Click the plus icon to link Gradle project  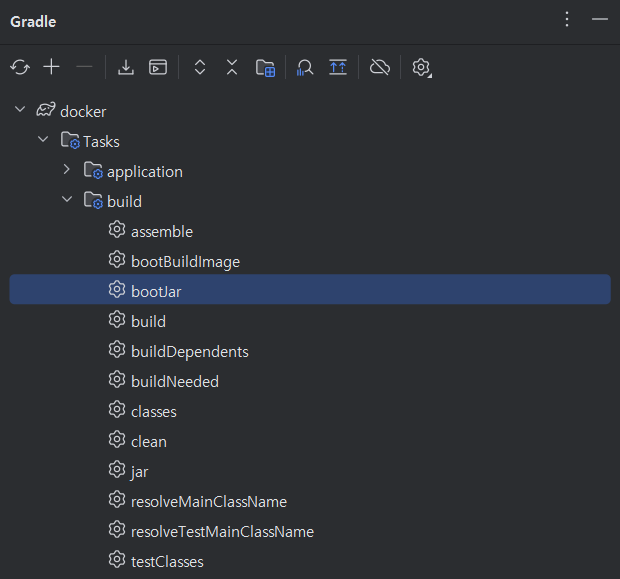(x=51, y=67)
